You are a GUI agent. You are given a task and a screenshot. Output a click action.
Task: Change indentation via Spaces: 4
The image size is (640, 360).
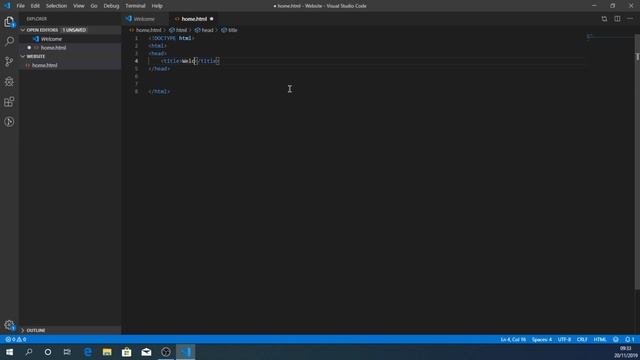tap(542, 339)
